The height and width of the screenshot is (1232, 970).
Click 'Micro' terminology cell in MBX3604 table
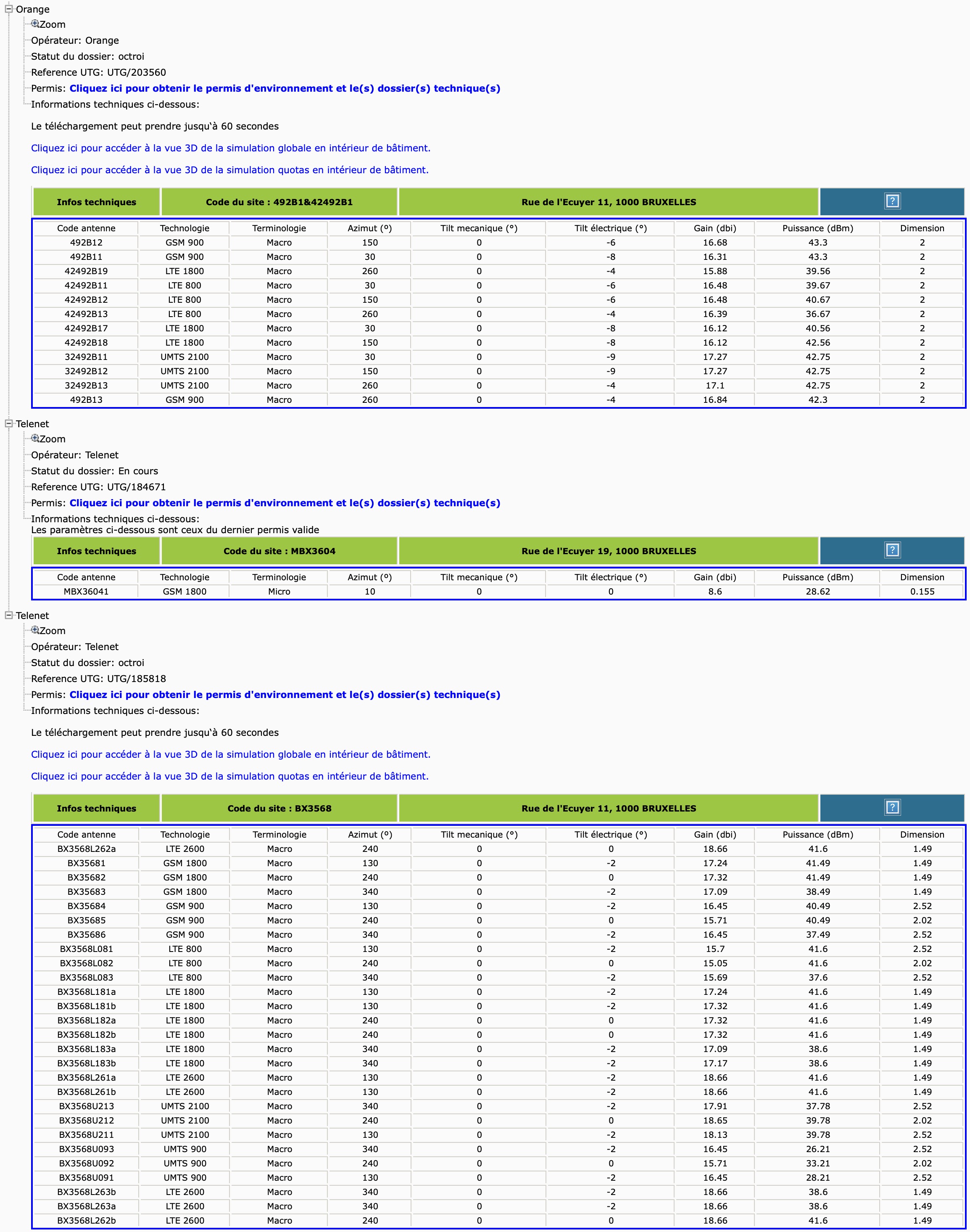(279, 592)
